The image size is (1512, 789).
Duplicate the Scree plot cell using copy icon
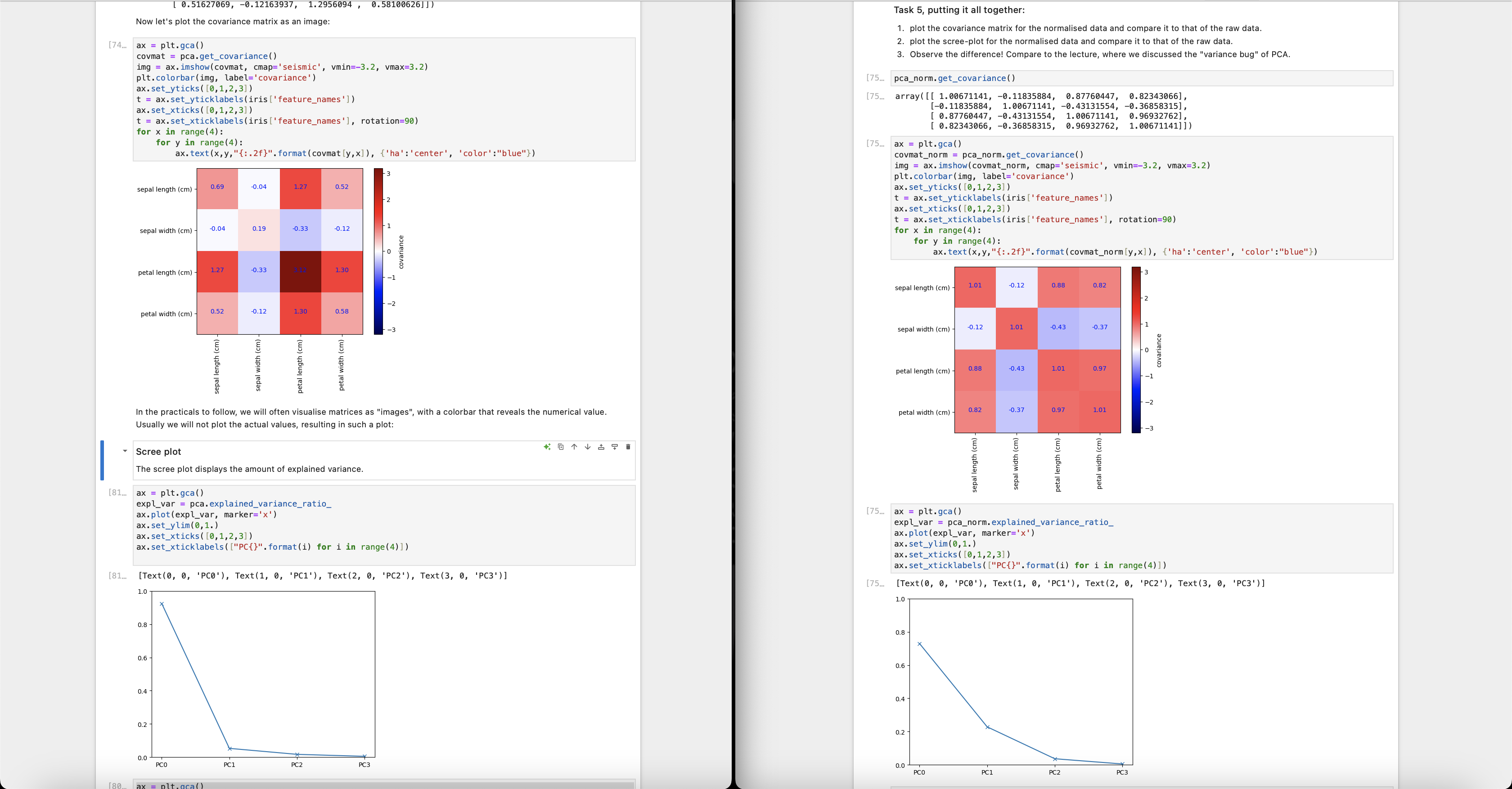tap(561, 446)
